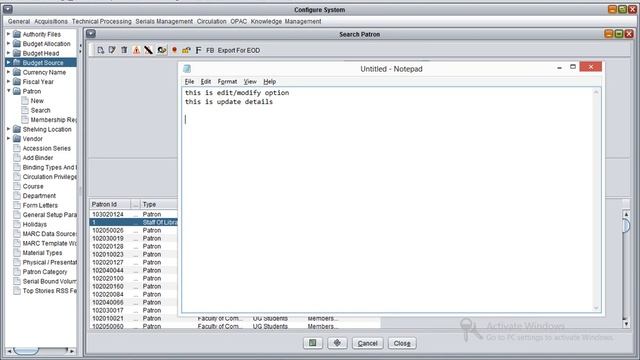Viewport: 640px width, 360px height.
Task: Click the tree panel horizontal scrollbar thumb
Action: click(x=26, y=351)
